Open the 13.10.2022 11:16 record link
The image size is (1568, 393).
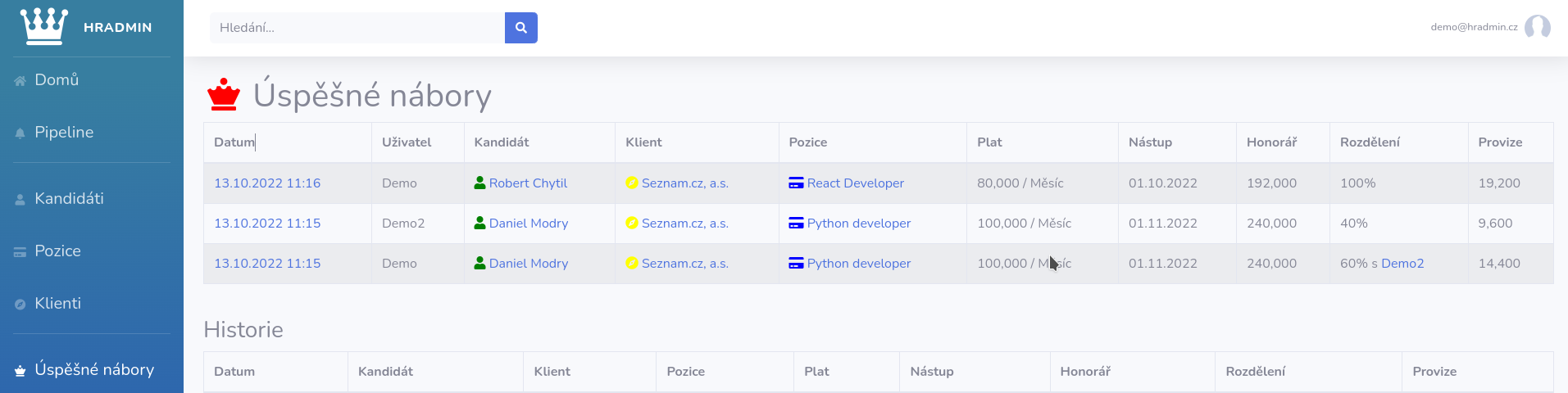[x=267, y=183]
